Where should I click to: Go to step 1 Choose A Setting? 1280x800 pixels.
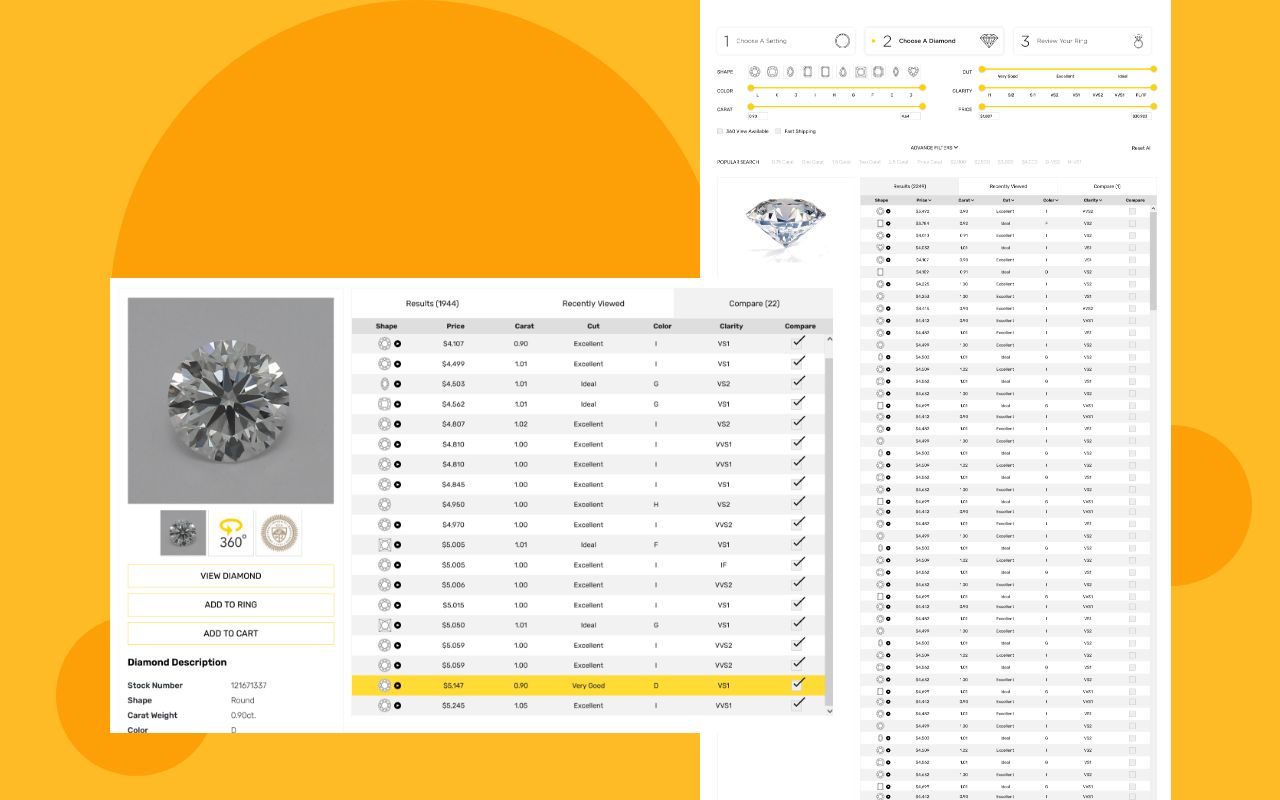click(x=786, y=41)
